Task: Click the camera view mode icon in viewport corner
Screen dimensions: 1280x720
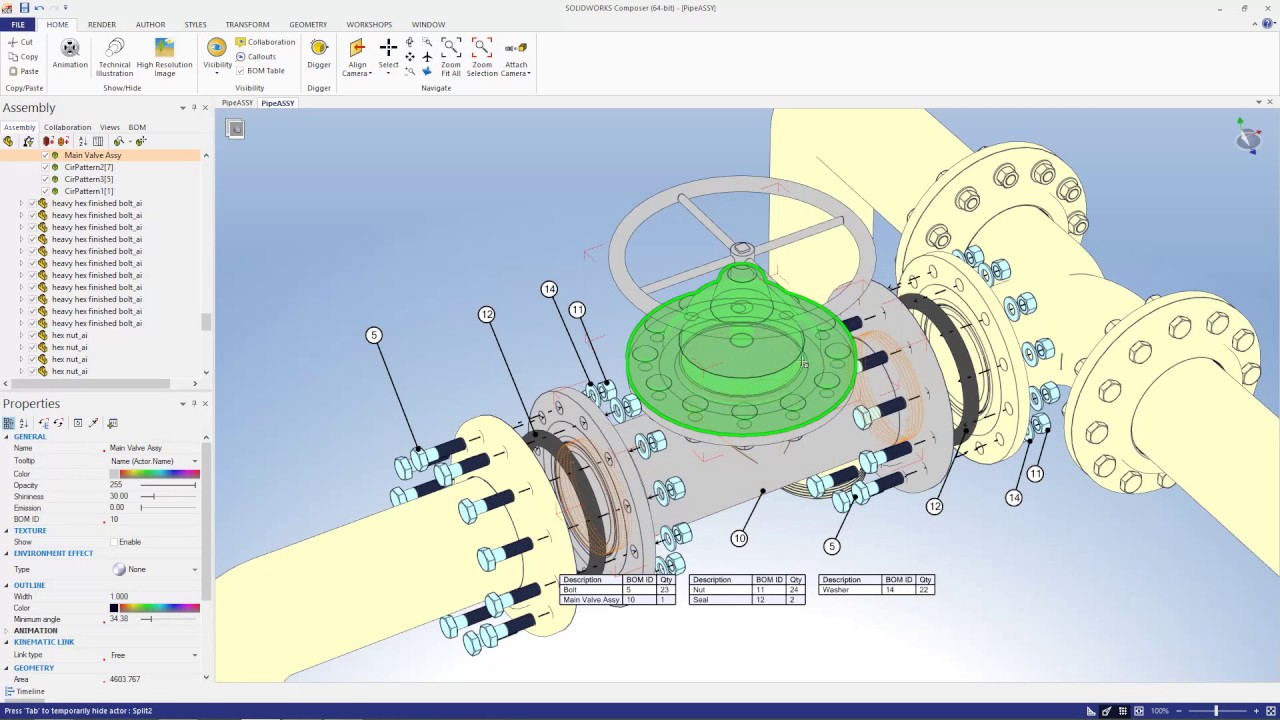Action: 234,129
